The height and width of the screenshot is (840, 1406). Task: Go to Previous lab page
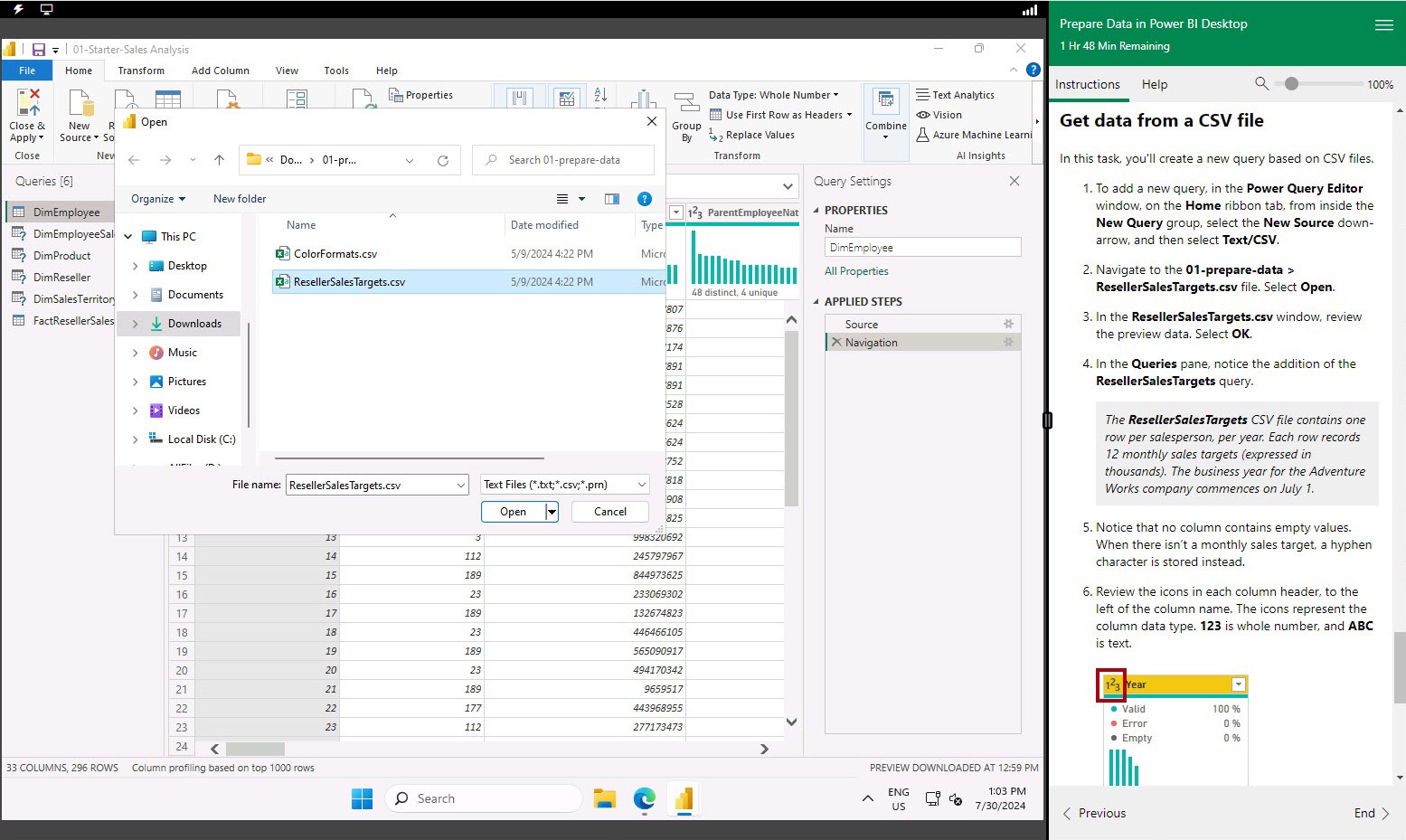(x=1094, y=813)
